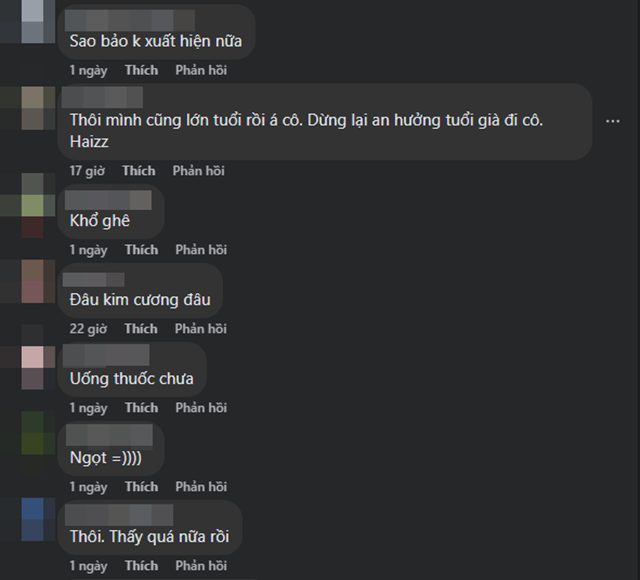Reply to the "Uống thuốc chưa" comment
Image resolution: width=640 pixels, height=580 pixels.
201,408
